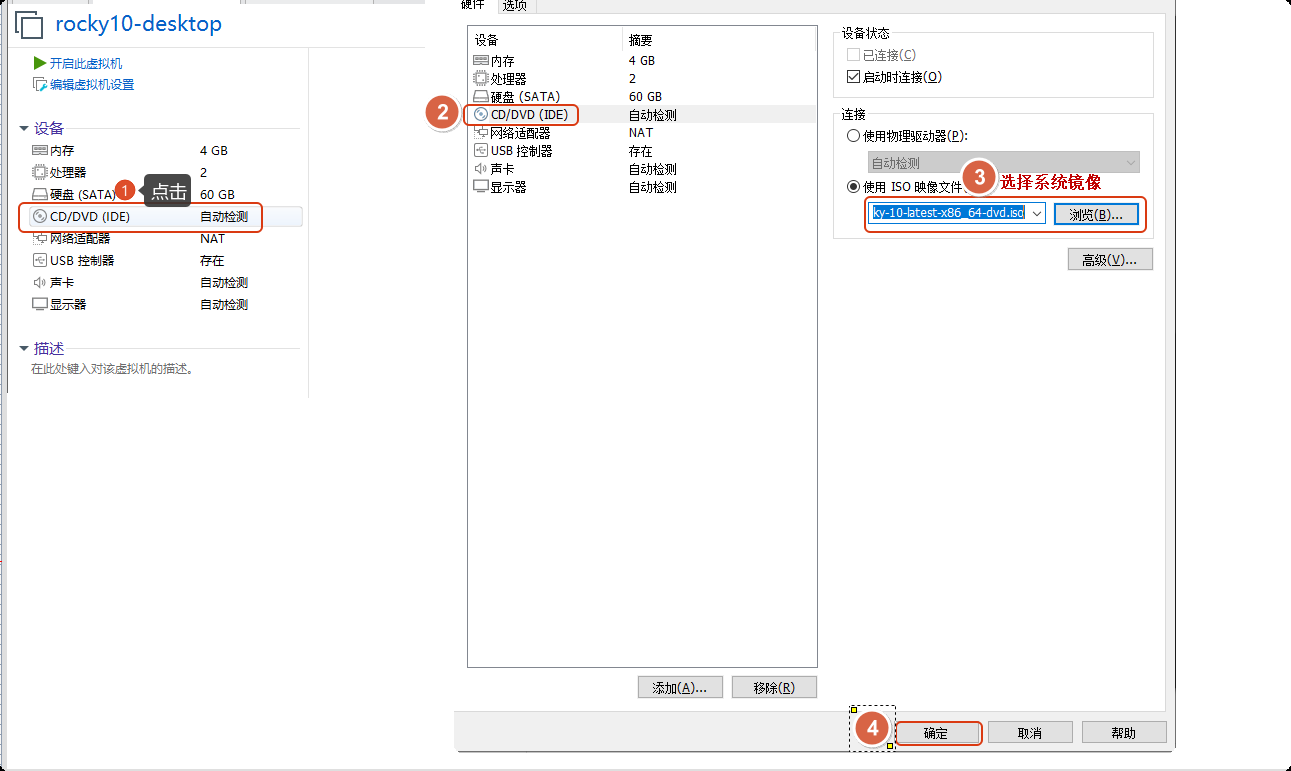Select the 使用物理驱动器 radio button

point(853,136)
